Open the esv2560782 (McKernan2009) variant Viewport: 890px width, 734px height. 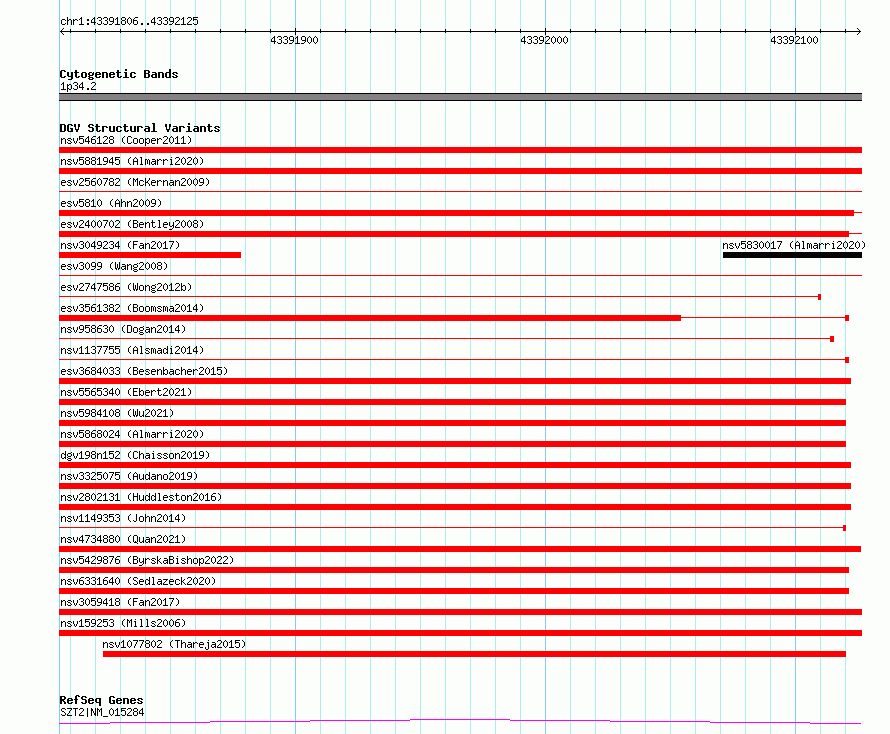(x=135, y=182)
